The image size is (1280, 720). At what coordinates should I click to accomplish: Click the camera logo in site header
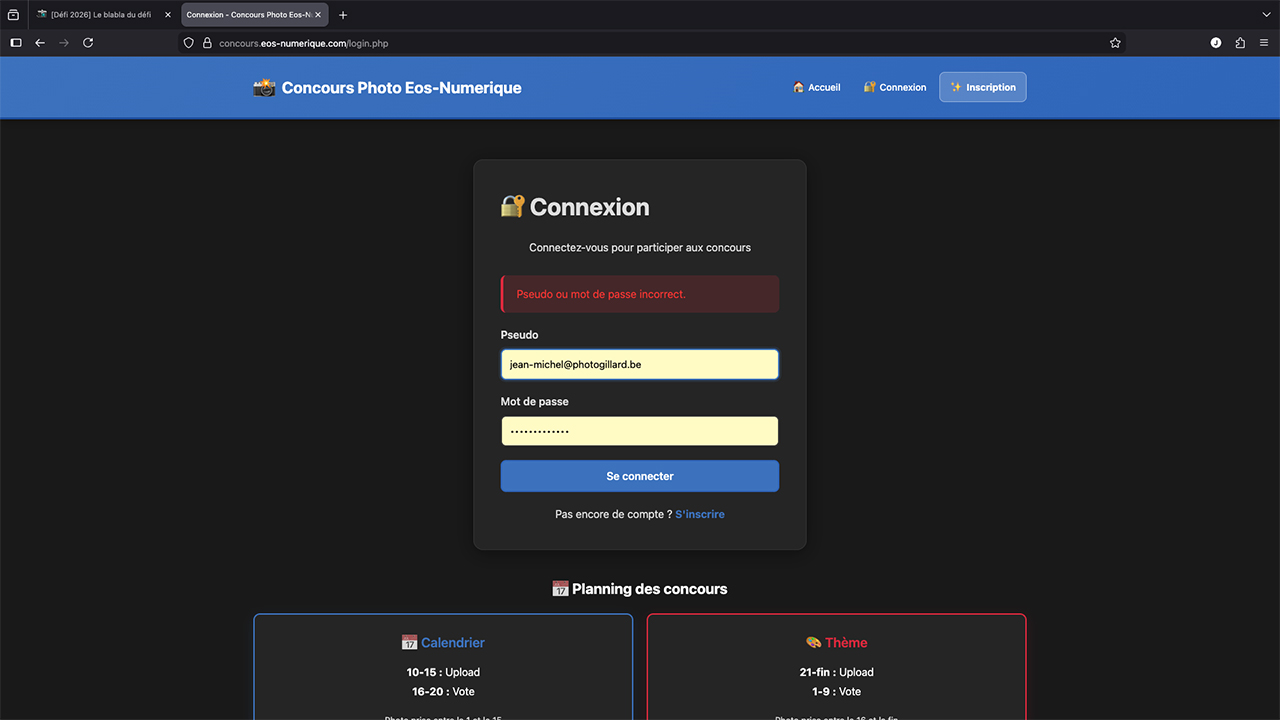264,88
